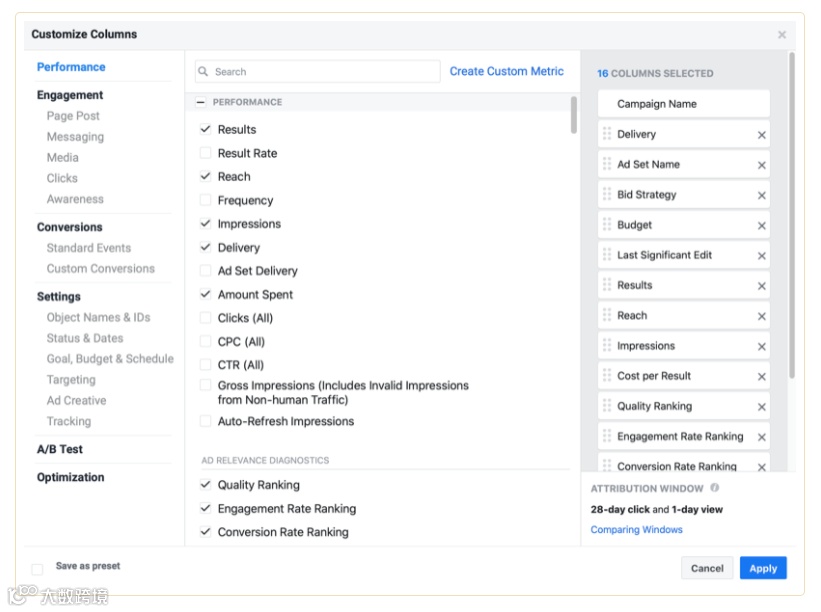Delete Cost per Result from selected columns
The width and height of the screenshot is (821, 612).
coord(762,377)
